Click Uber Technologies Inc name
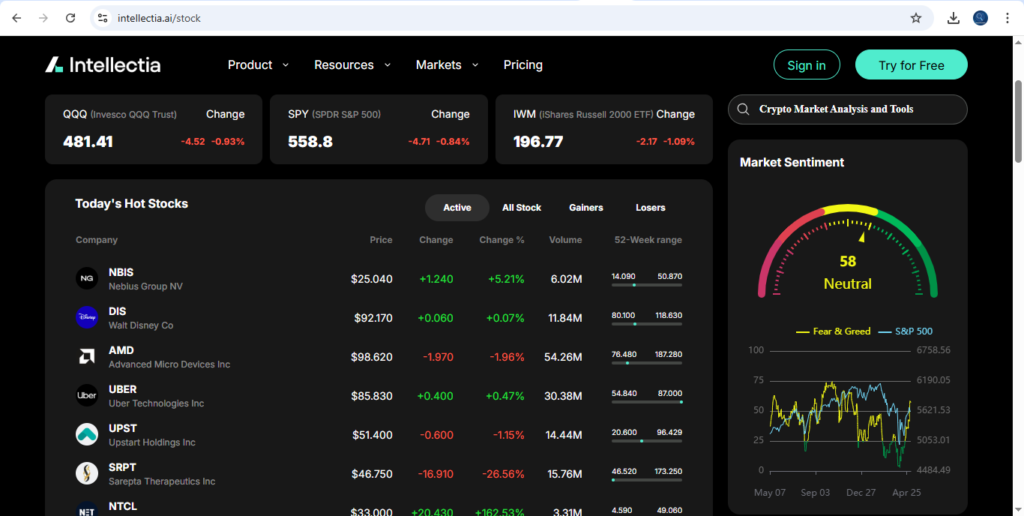Viewport: 1024px width, 516px height. pyautogui.click(x=156, y=404)
